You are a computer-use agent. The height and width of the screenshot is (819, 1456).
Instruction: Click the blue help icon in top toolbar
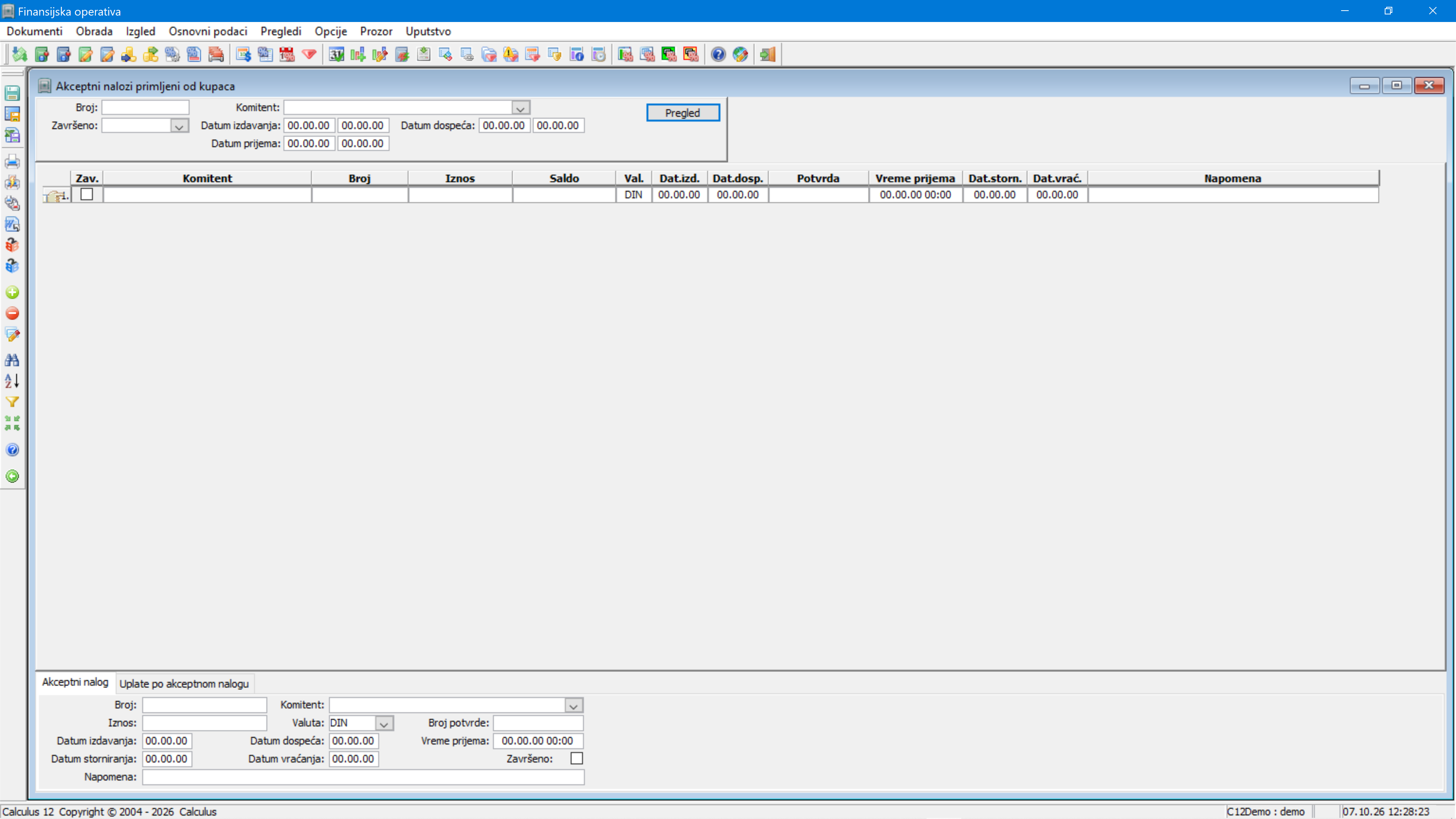719,54
